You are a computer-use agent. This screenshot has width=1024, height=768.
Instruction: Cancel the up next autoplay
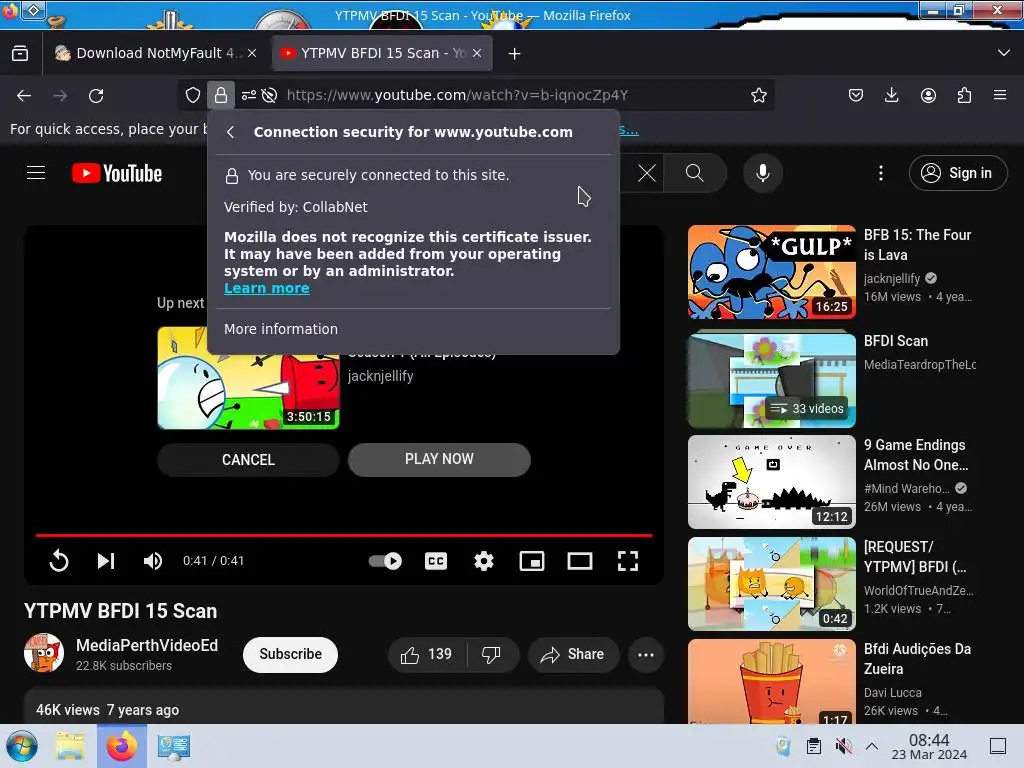(x=248, y=460)
